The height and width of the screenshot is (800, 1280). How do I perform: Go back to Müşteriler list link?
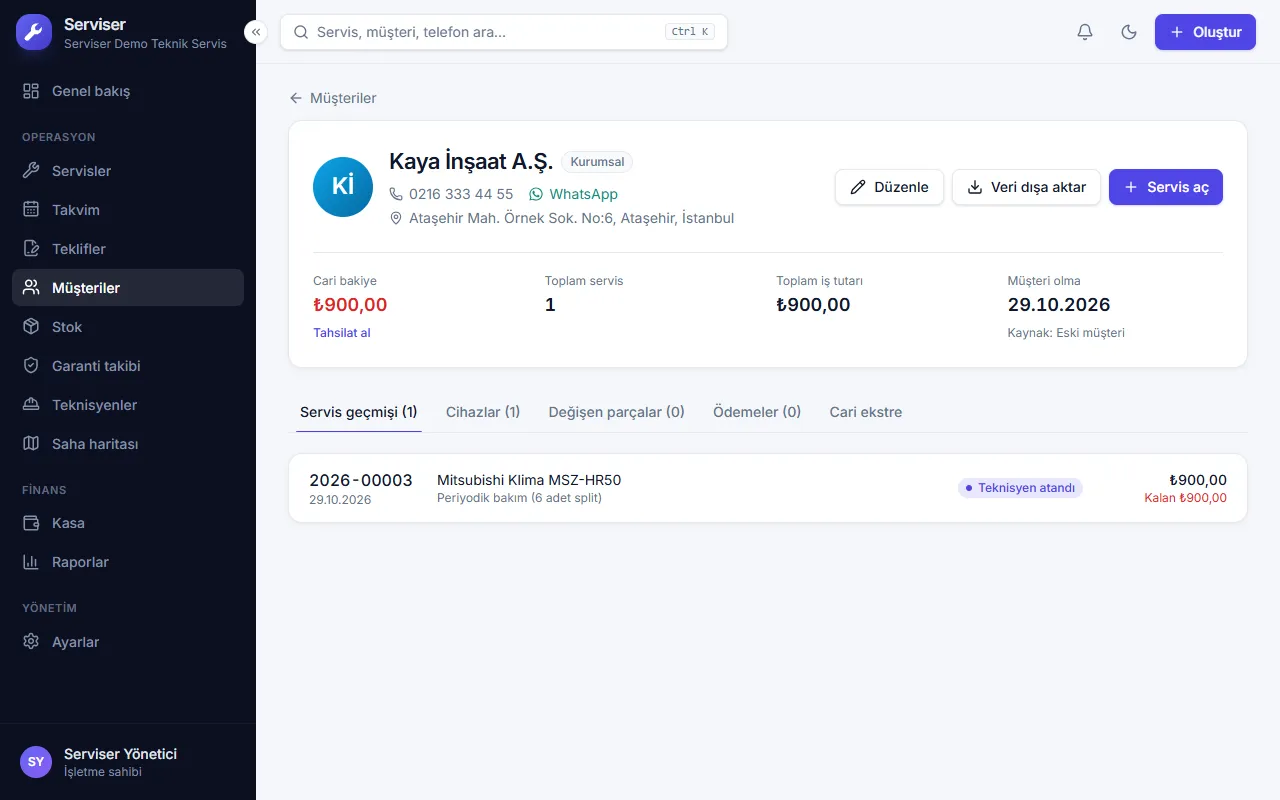[x=333, y=98]
